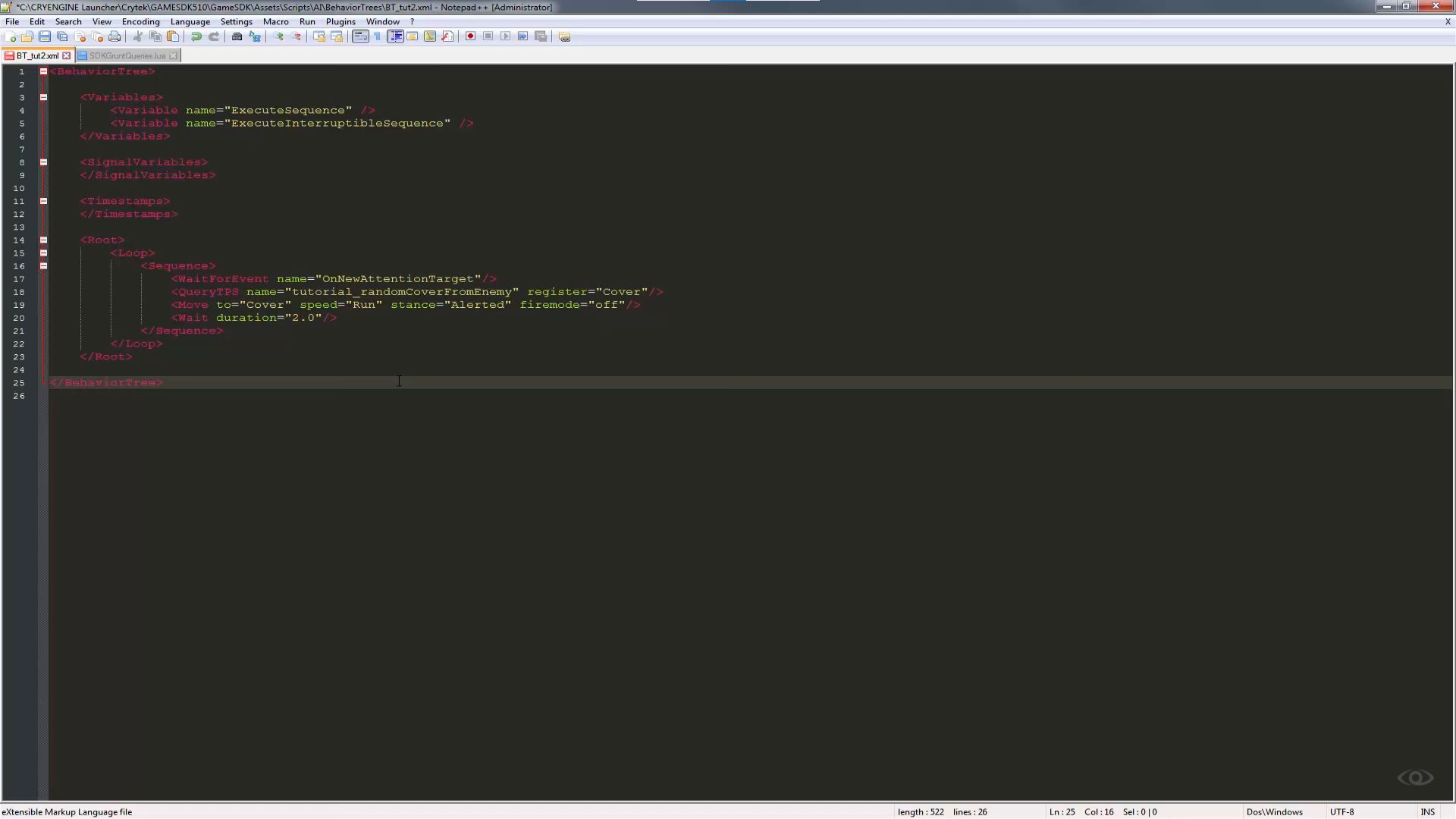
Task: Close the BT_tut2.xml tab
Action: tap(67, 55)
